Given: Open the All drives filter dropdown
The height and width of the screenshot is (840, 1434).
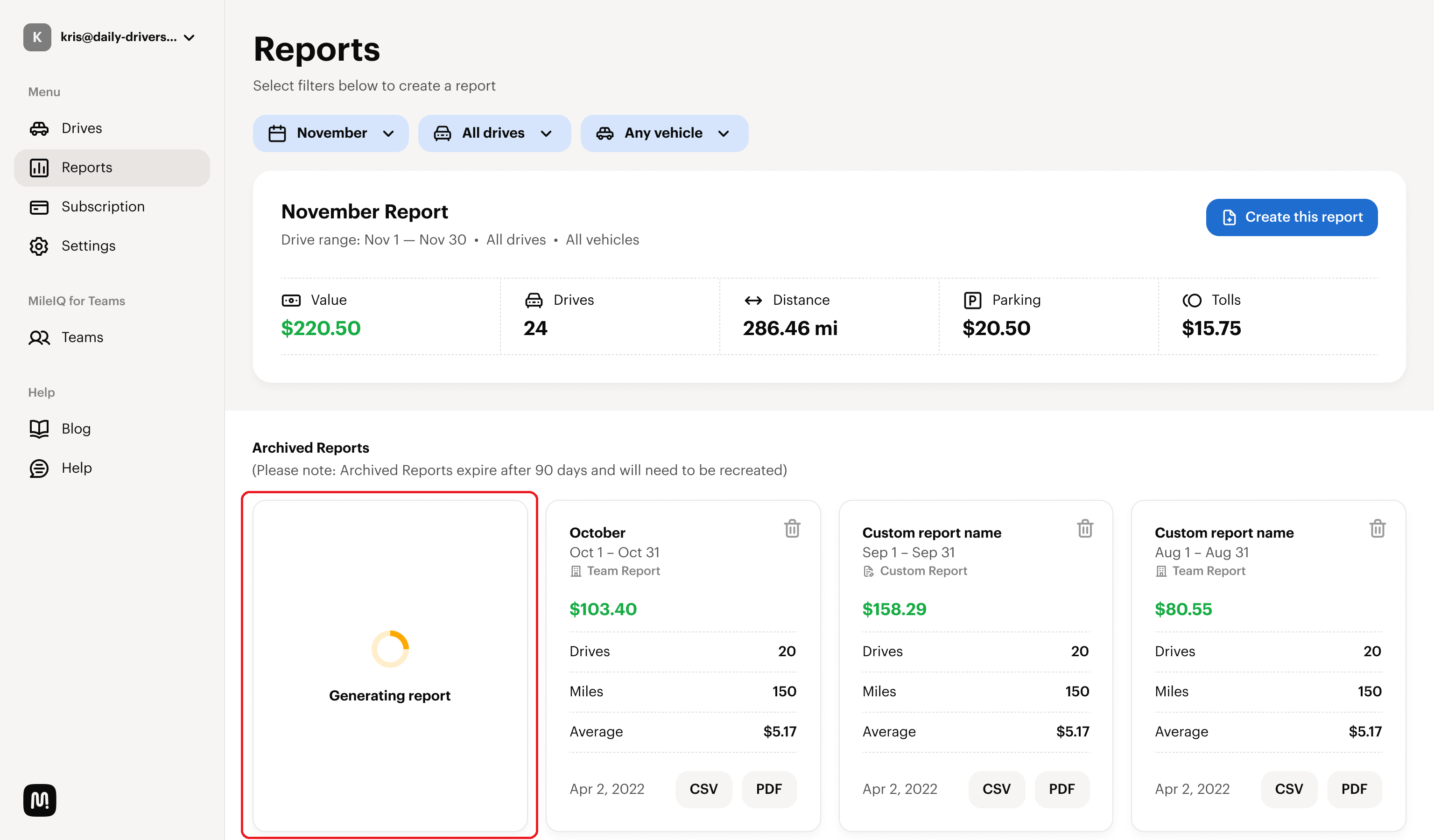Looking at the screenshot, I should [494, 133].
